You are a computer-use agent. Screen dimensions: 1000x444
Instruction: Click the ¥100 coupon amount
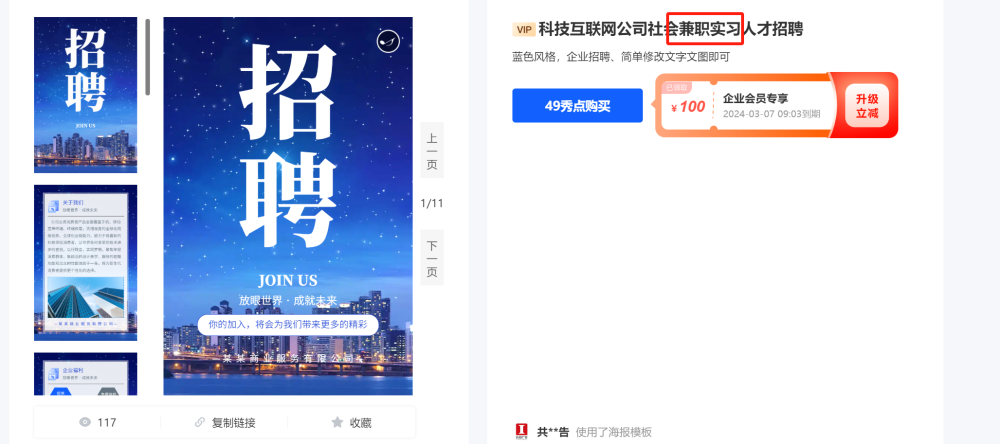(x=688, y=107)
